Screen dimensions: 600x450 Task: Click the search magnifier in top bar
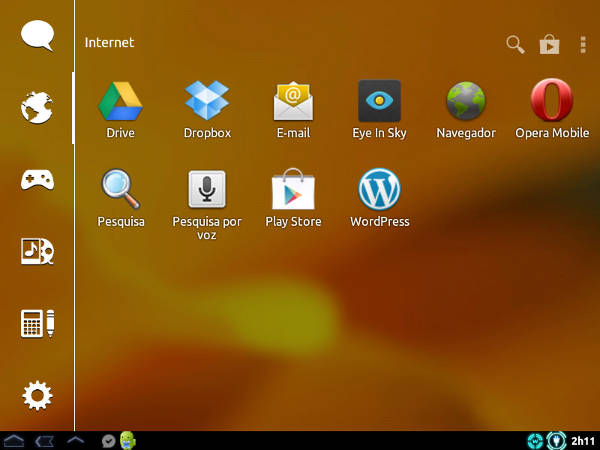(515, 44)
